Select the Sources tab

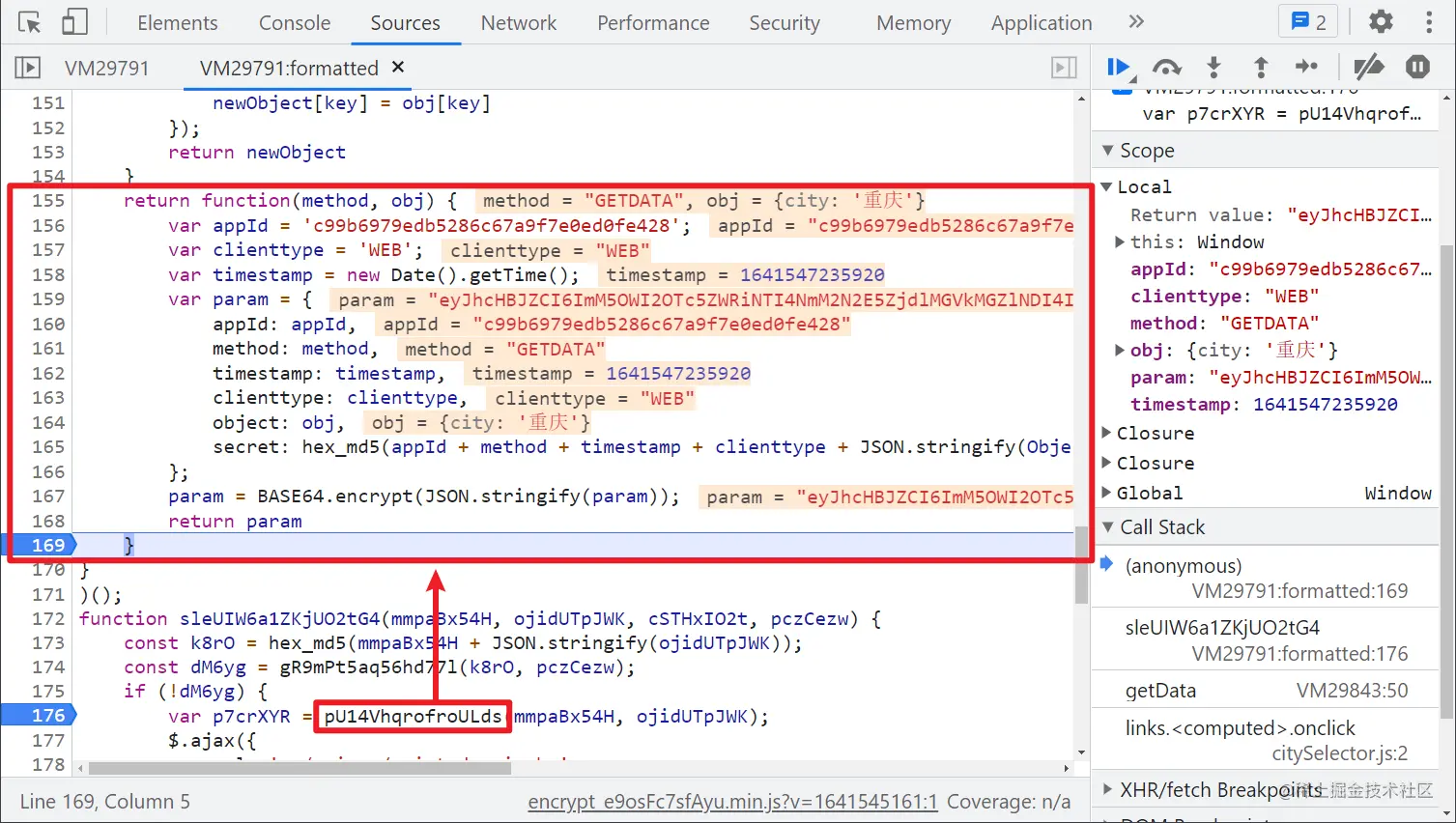click(405, 22)
